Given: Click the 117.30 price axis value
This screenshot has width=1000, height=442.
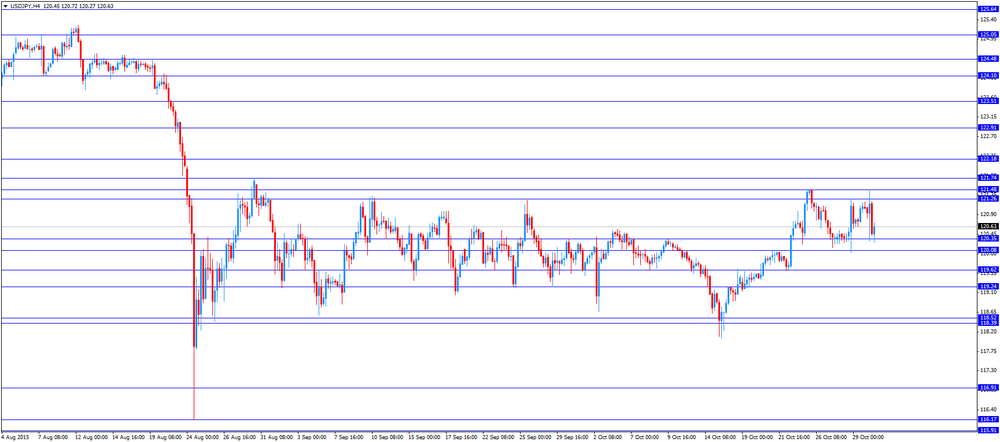Looking at the screenshot, I should coord(988,371).
